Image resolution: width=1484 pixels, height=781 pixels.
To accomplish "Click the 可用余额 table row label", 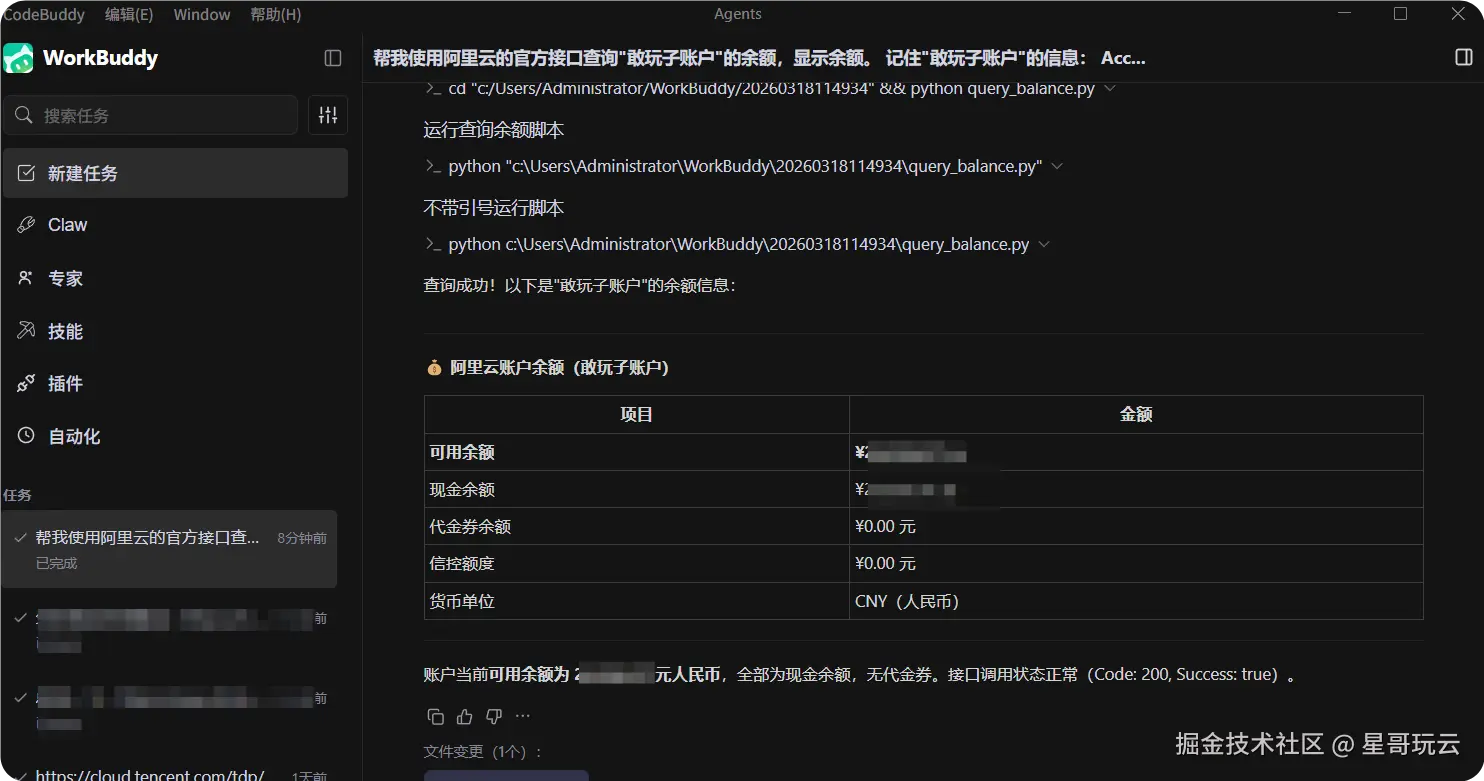I will 462,452.
